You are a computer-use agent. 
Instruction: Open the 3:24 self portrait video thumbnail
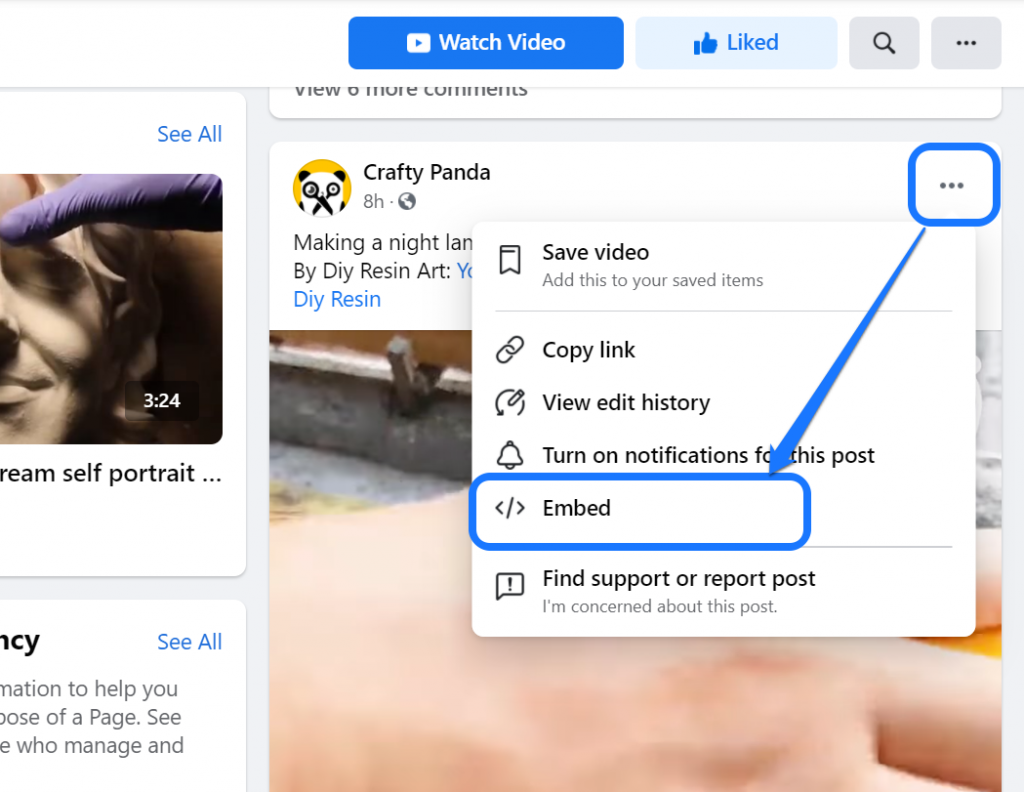tap(111, 309)
